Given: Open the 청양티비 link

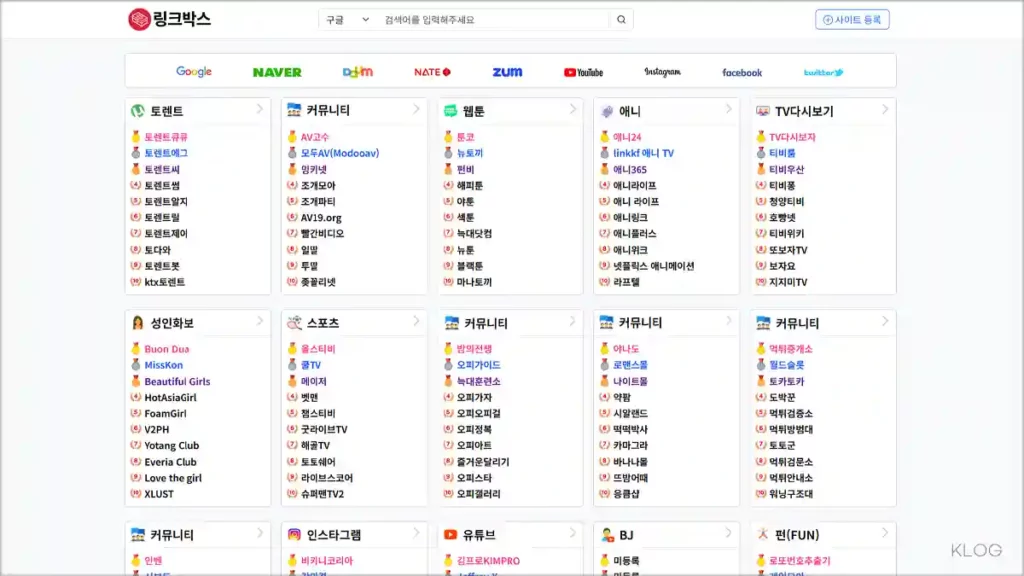Looking at the screenshot, I should coord(786,201).
